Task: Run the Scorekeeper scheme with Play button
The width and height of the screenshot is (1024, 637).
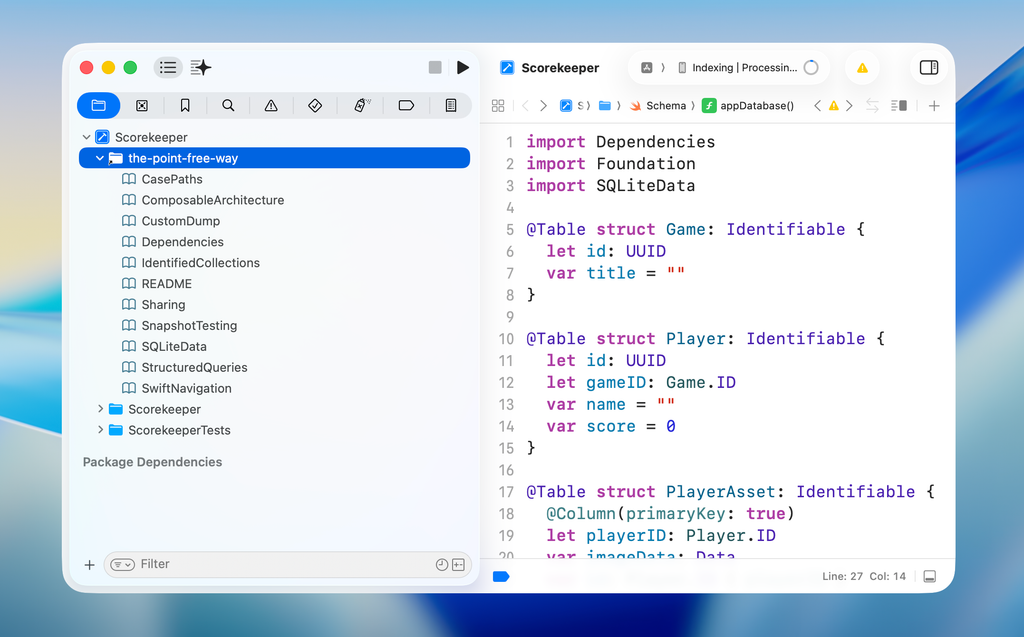Action: coord(462,67)
